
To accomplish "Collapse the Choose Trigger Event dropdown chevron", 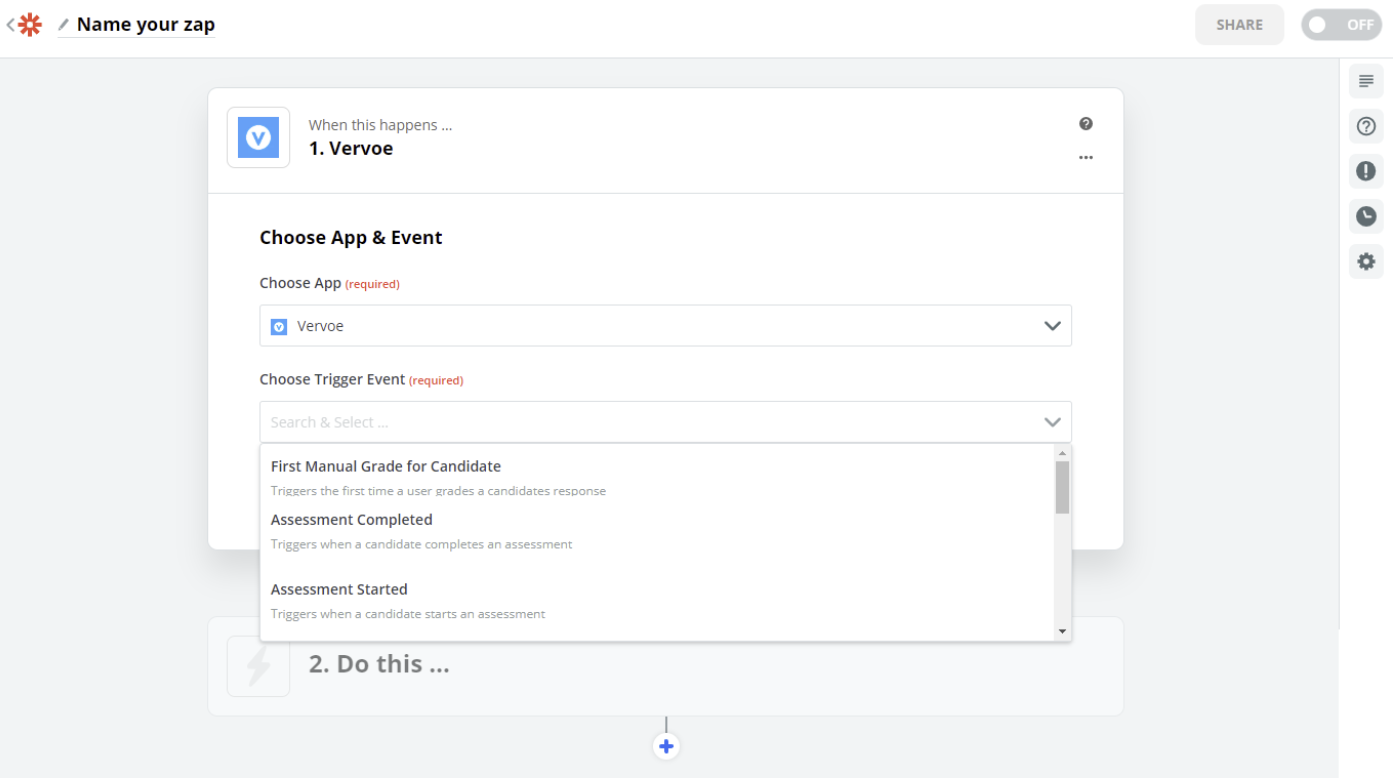I will pyautogui.click(x=1052, y=422).
